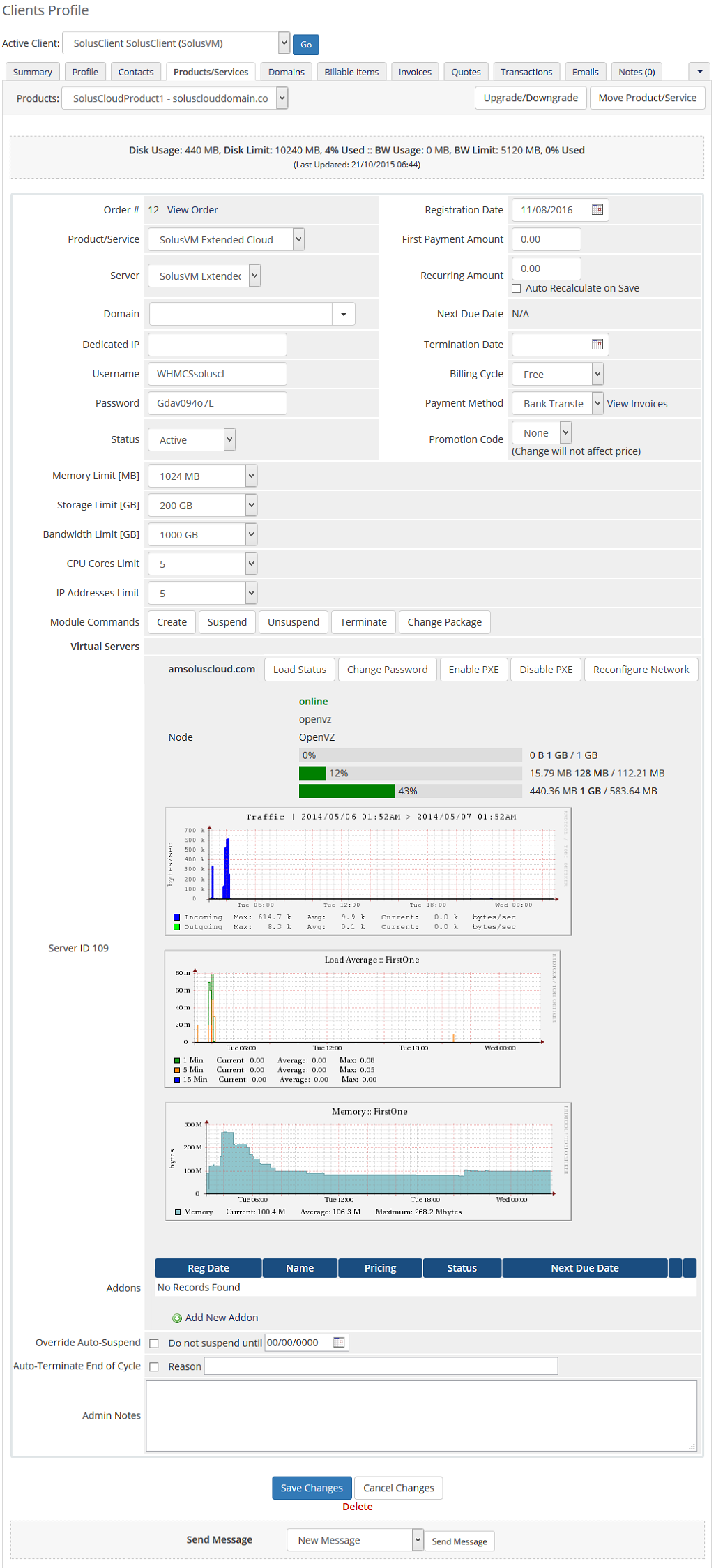Open the Memory Limit dropdown

(203, 476)
